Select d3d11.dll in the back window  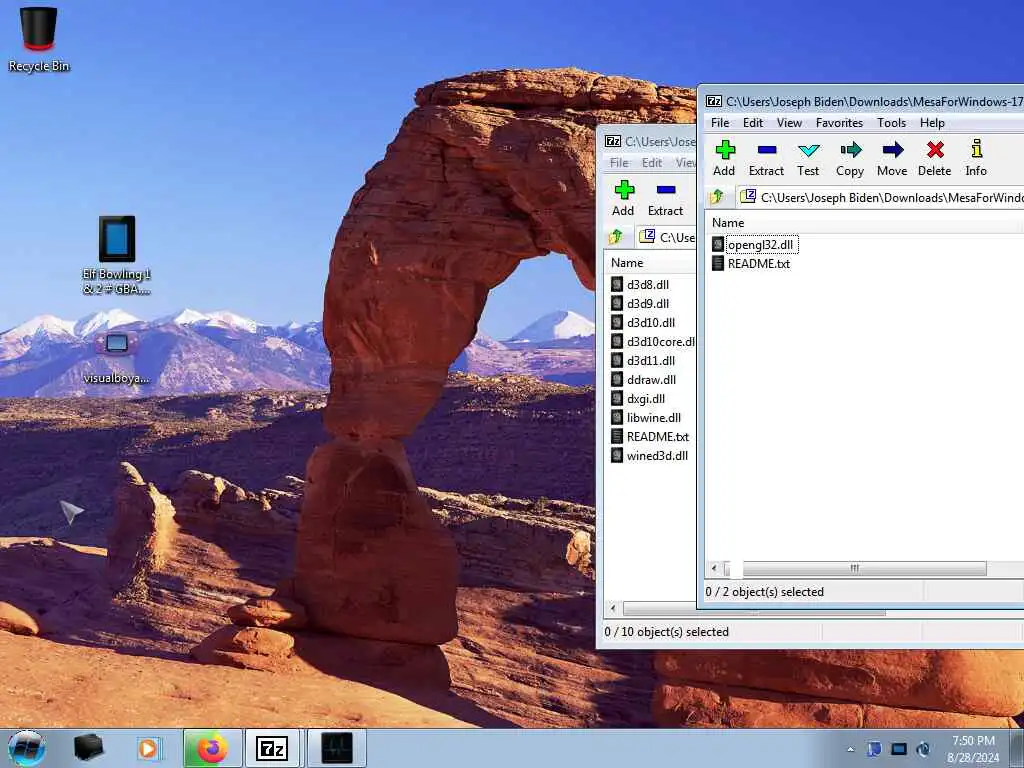point(643,360)
